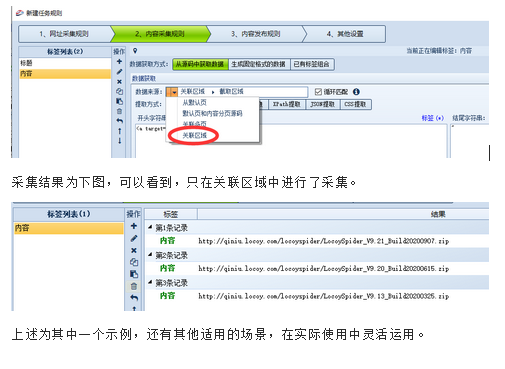Screen dimensions: 505x369
Task: Click 当前正在编辑标签：内容 status text
Action: click(x=439, y=51)
